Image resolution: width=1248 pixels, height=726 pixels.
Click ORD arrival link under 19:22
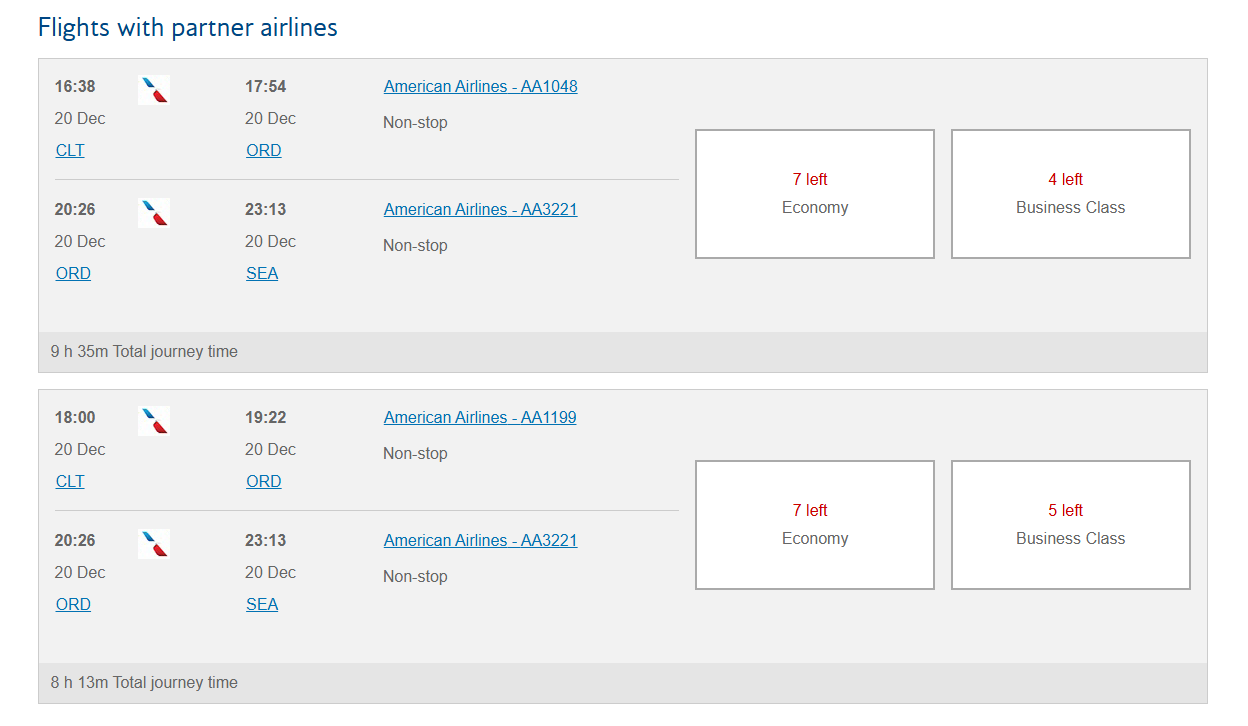coord(264,481)
